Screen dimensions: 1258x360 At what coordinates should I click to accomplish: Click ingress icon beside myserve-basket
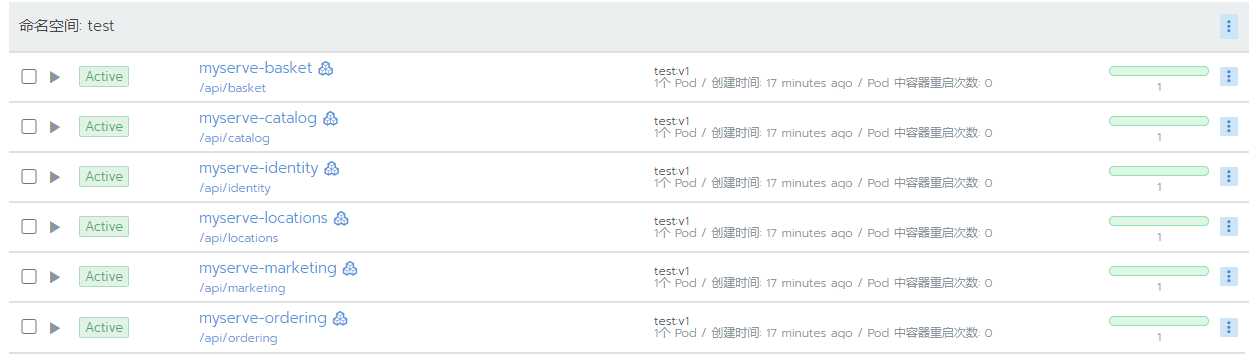point(326,69)
